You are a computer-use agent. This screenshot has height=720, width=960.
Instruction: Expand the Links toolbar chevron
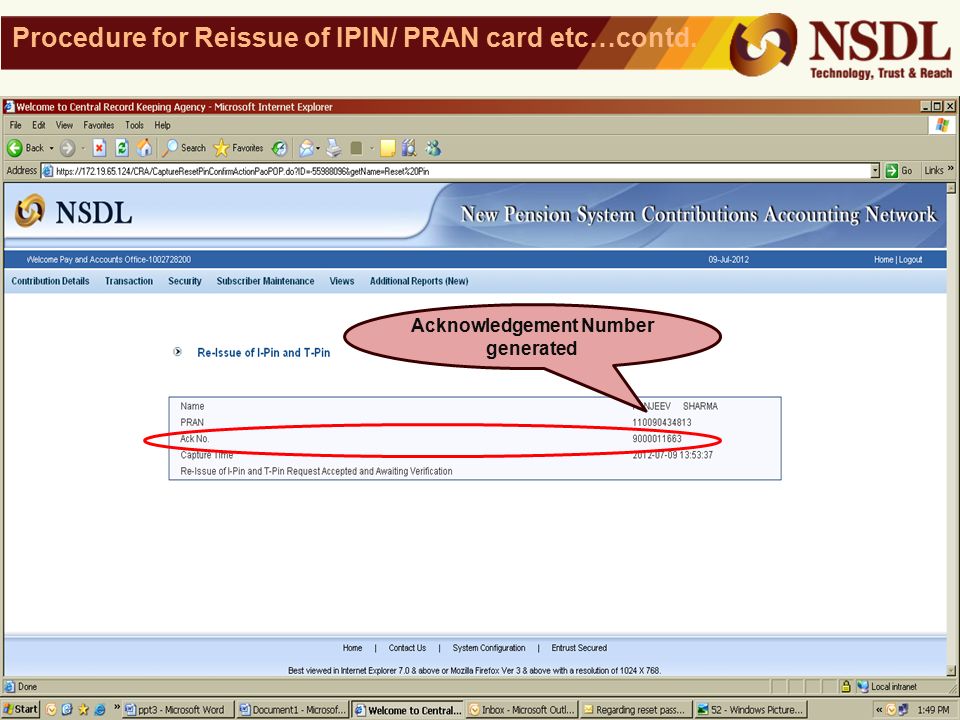[x=951, y=168]
